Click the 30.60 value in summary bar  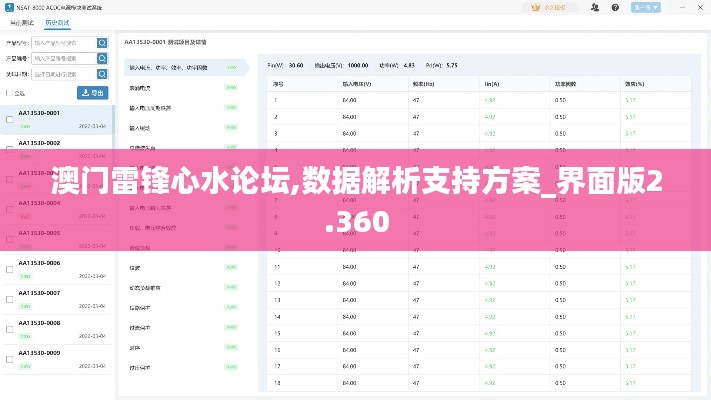(x=296, y=65)
